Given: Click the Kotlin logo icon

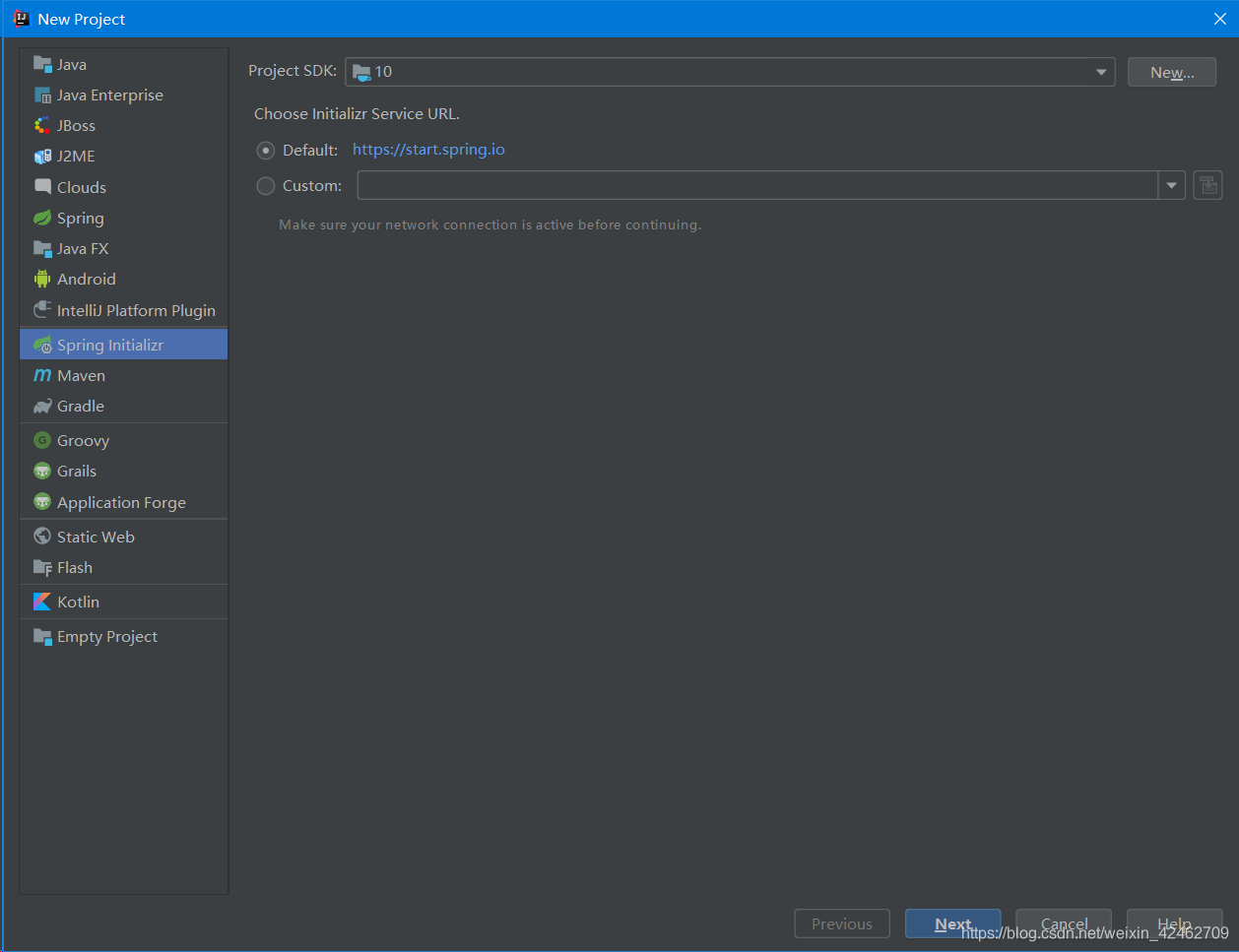Looking at the screenshot, I should (x=42, y=602).
